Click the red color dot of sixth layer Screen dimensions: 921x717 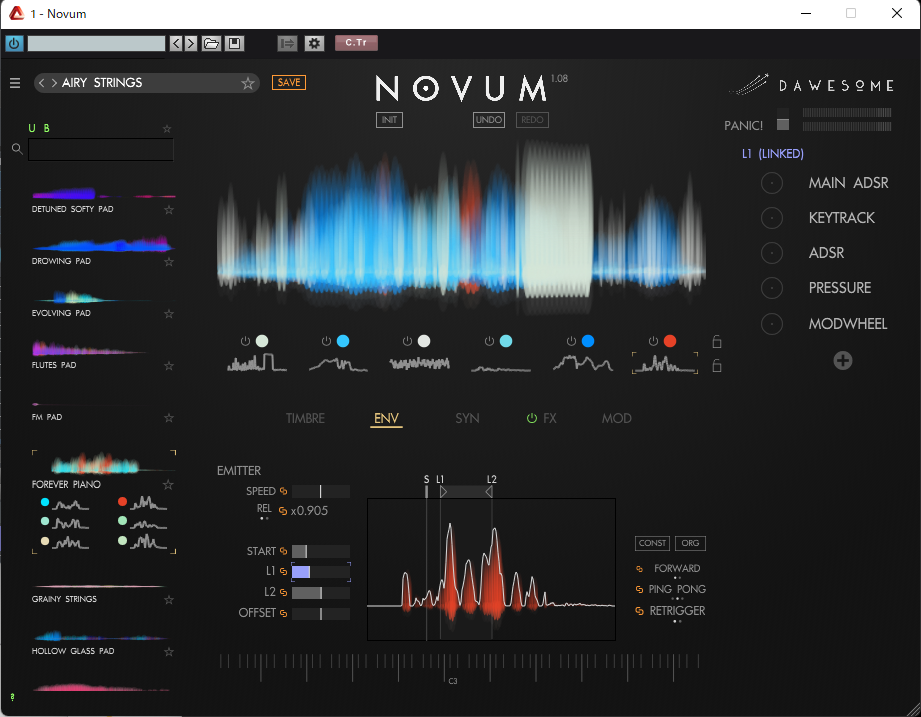coord(670,341)
